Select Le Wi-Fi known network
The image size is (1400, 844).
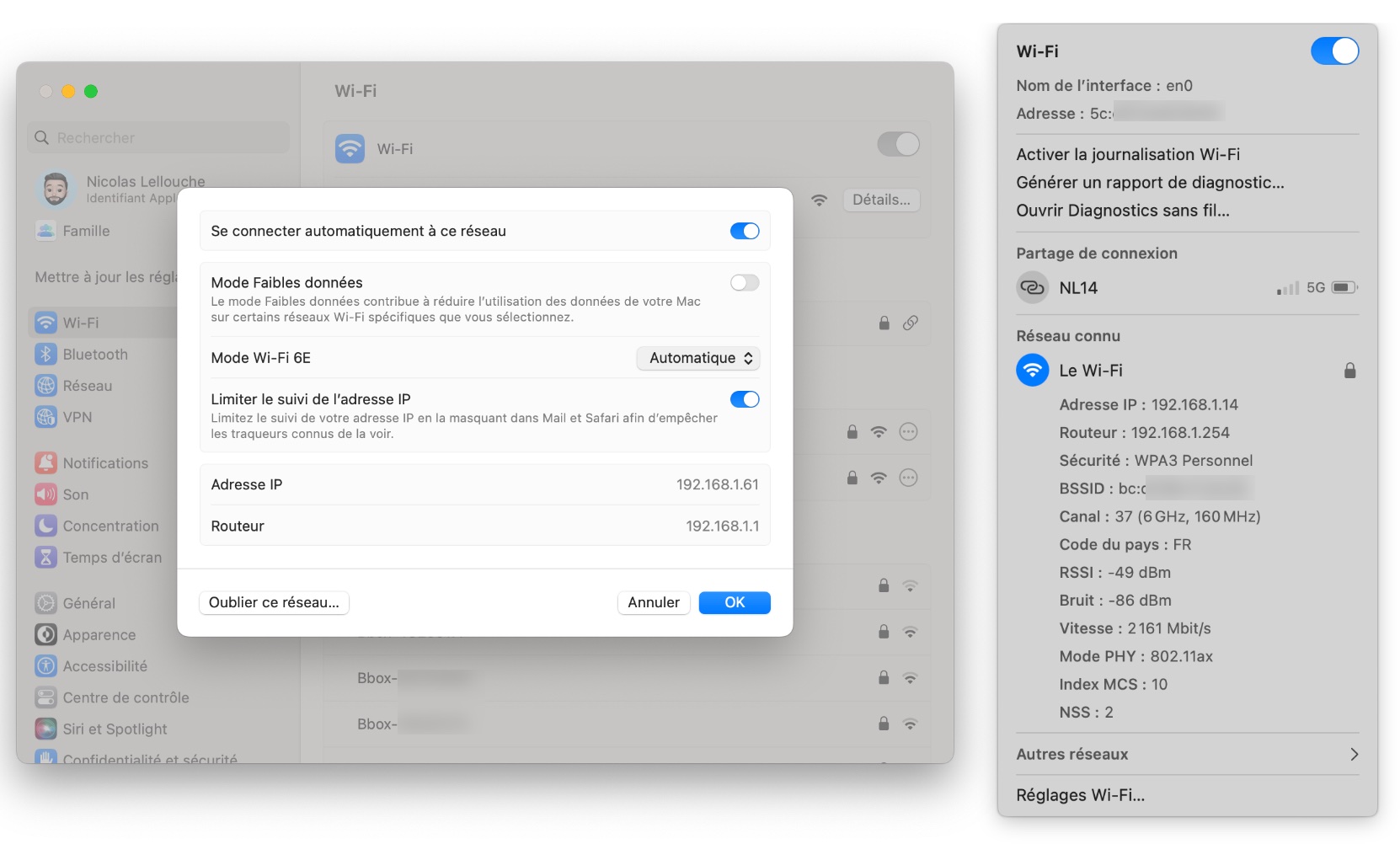click(x=1187, y=371)
